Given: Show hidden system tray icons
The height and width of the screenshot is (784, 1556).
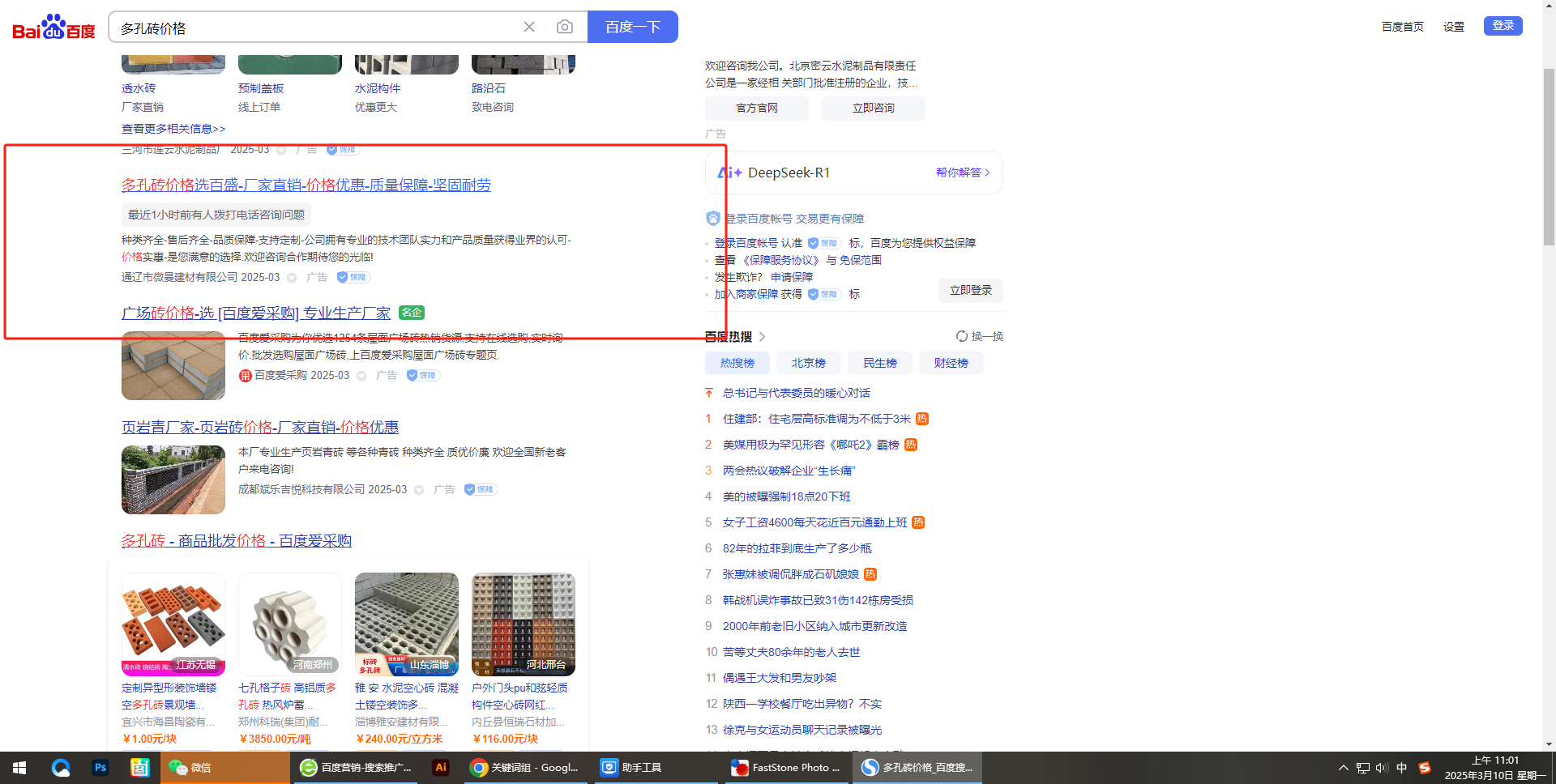Looking at the screenshot, I should 1343,768.
